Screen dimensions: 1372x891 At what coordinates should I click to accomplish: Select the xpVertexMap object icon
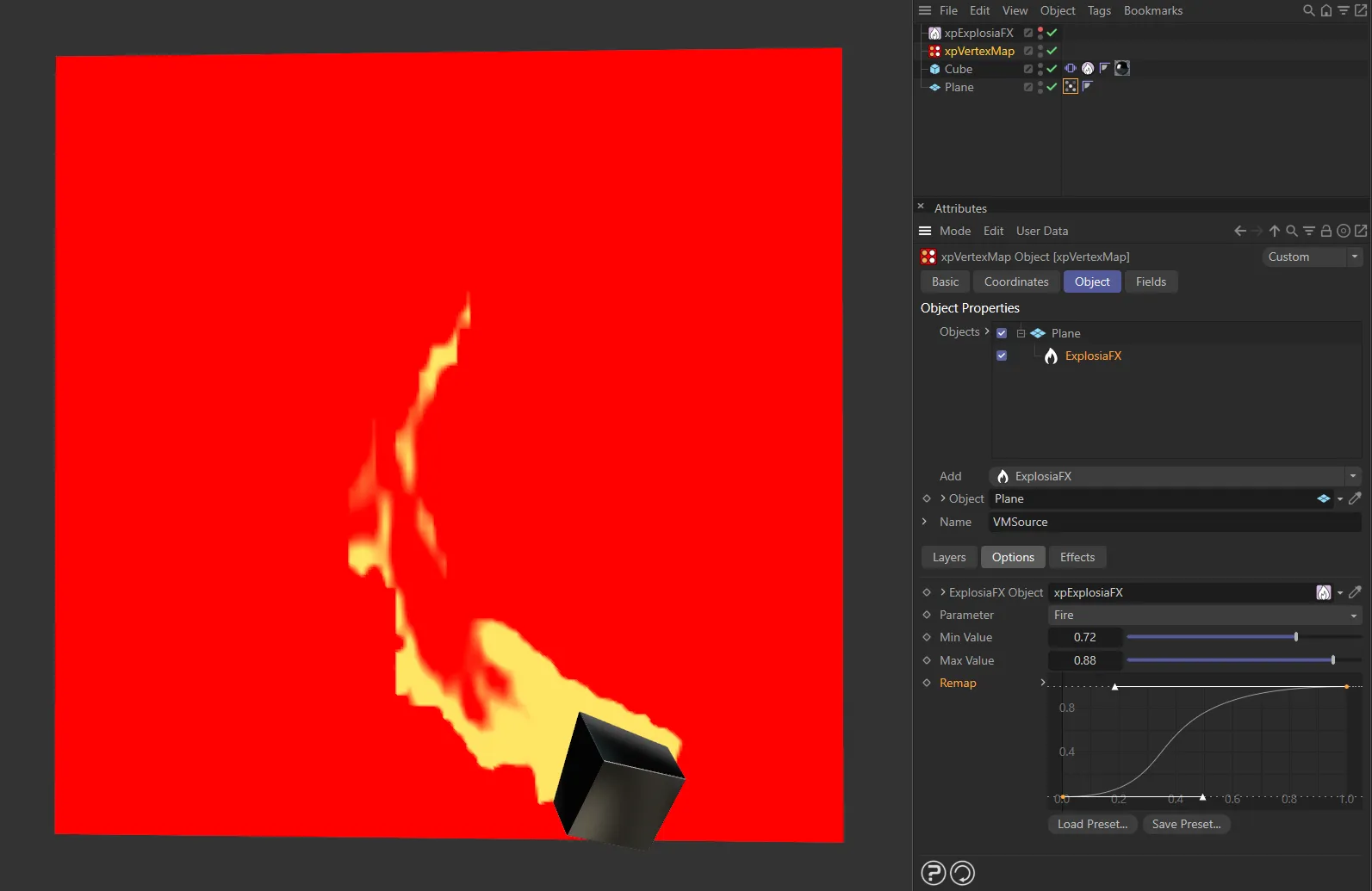point(934,51)
